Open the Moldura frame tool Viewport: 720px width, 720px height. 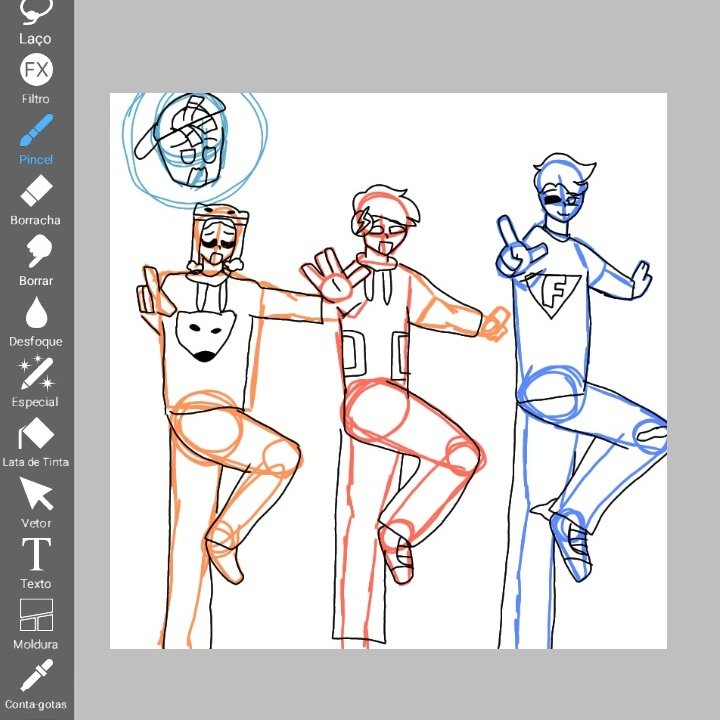(x=36, y=624)
